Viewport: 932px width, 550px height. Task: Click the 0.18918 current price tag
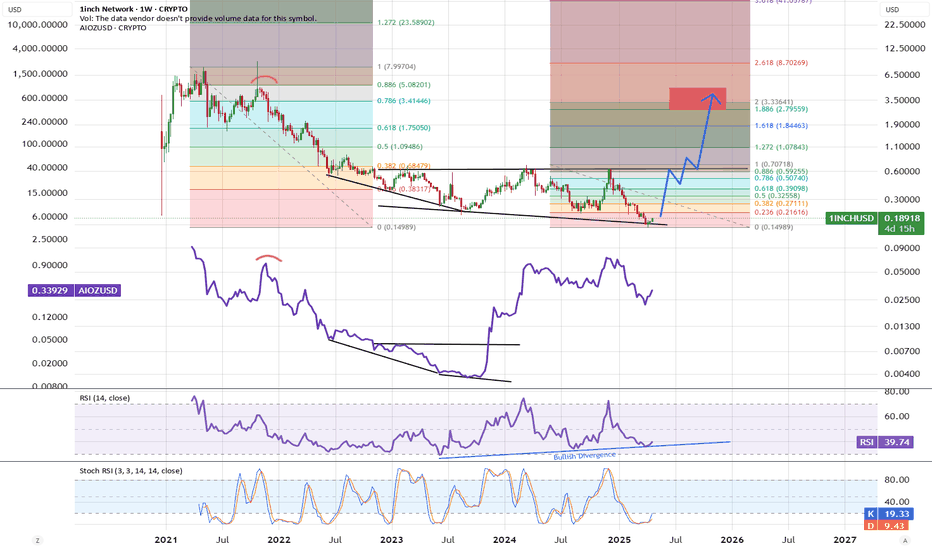click(901, 218)
